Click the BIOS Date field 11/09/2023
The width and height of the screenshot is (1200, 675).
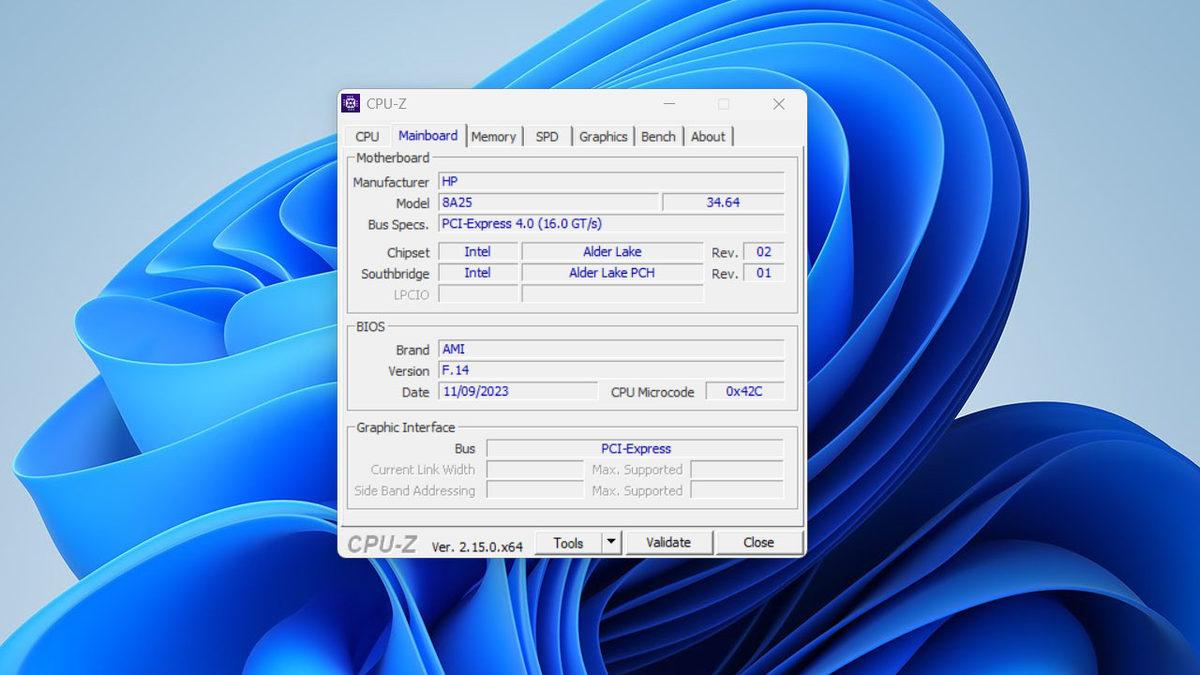pyautogui.click(x=517, y=392)
